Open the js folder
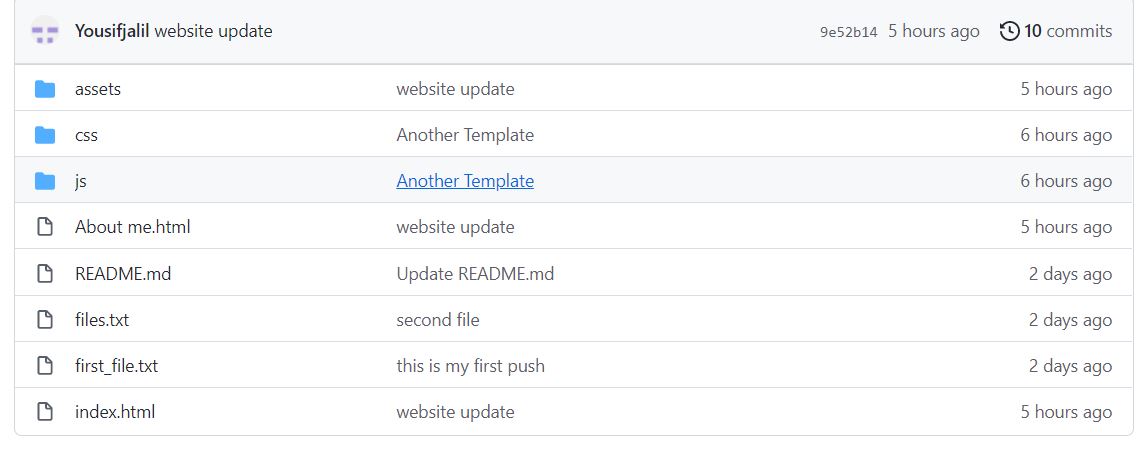This screenshot has height=452, width=1138. click(x=81, y=181)
